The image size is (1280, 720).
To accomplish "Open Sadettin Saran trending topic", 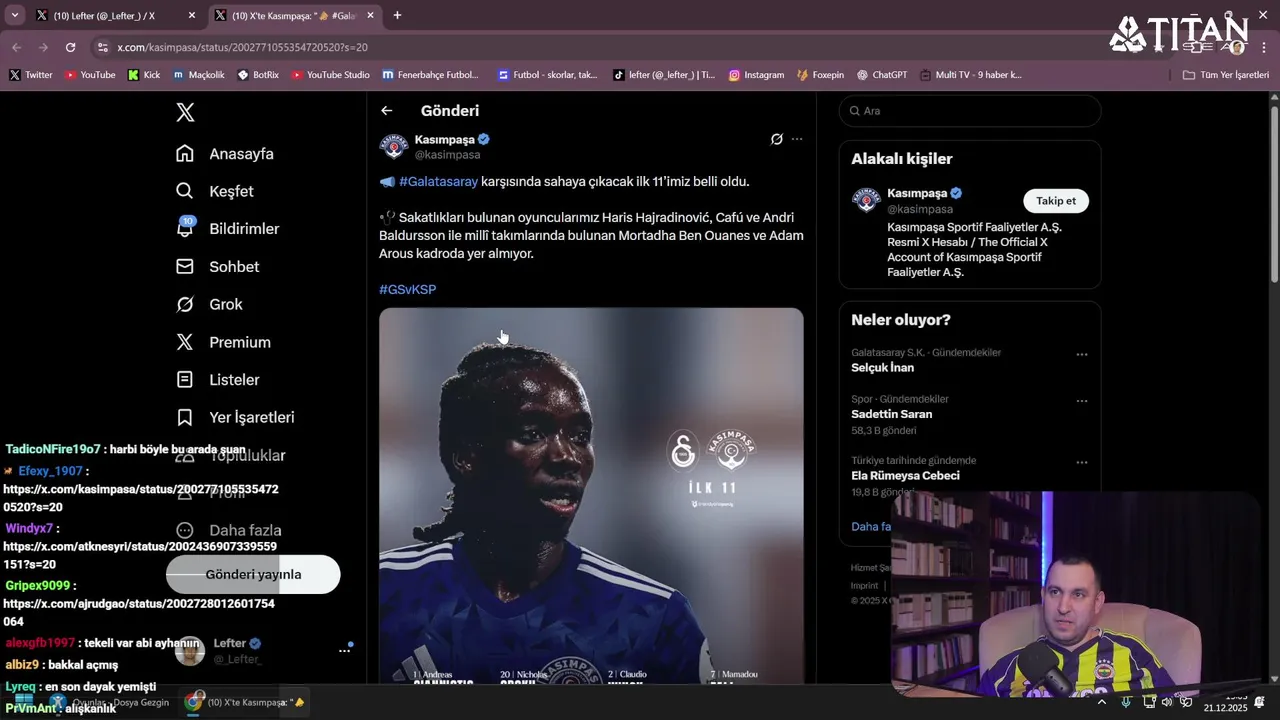I will [x=891, y=414].
